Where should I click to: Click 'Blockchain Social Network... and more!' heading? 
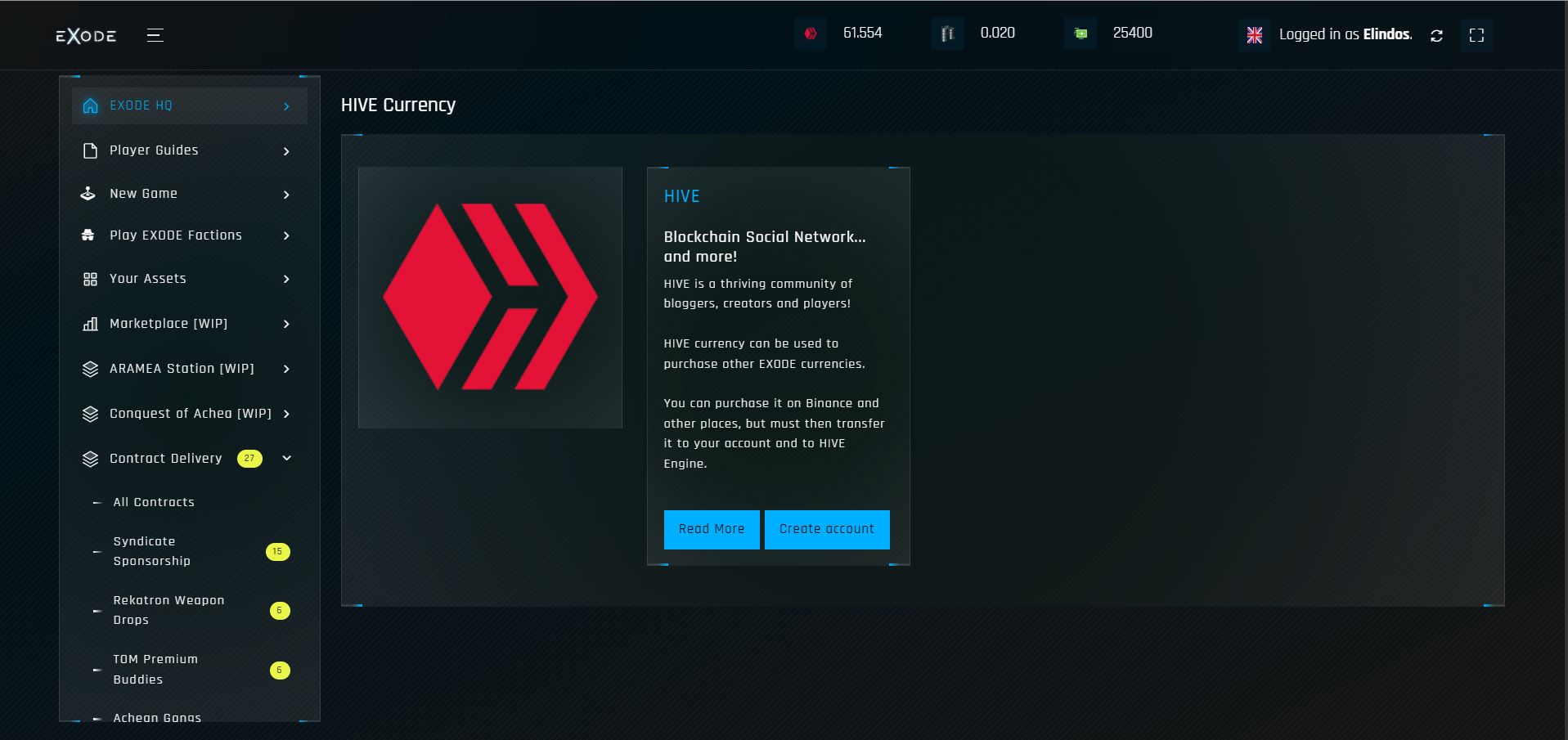(765, 246)
